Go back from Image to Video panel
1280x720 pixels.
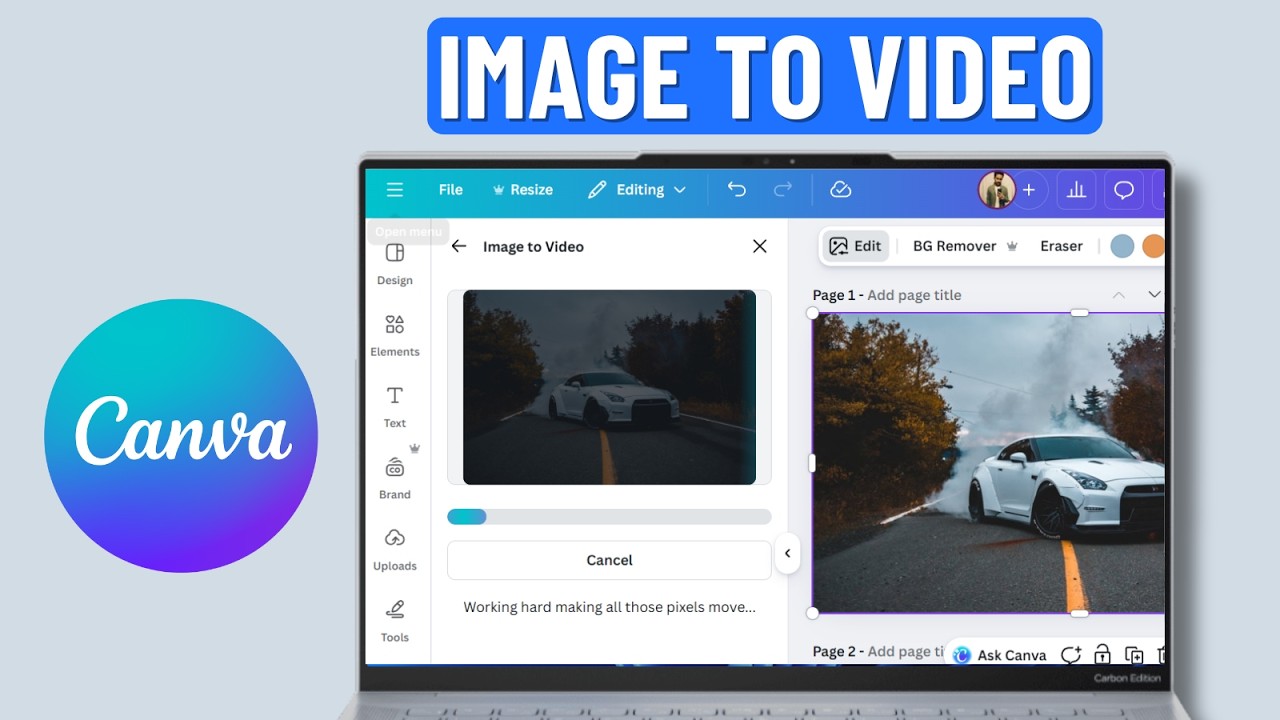459,246
